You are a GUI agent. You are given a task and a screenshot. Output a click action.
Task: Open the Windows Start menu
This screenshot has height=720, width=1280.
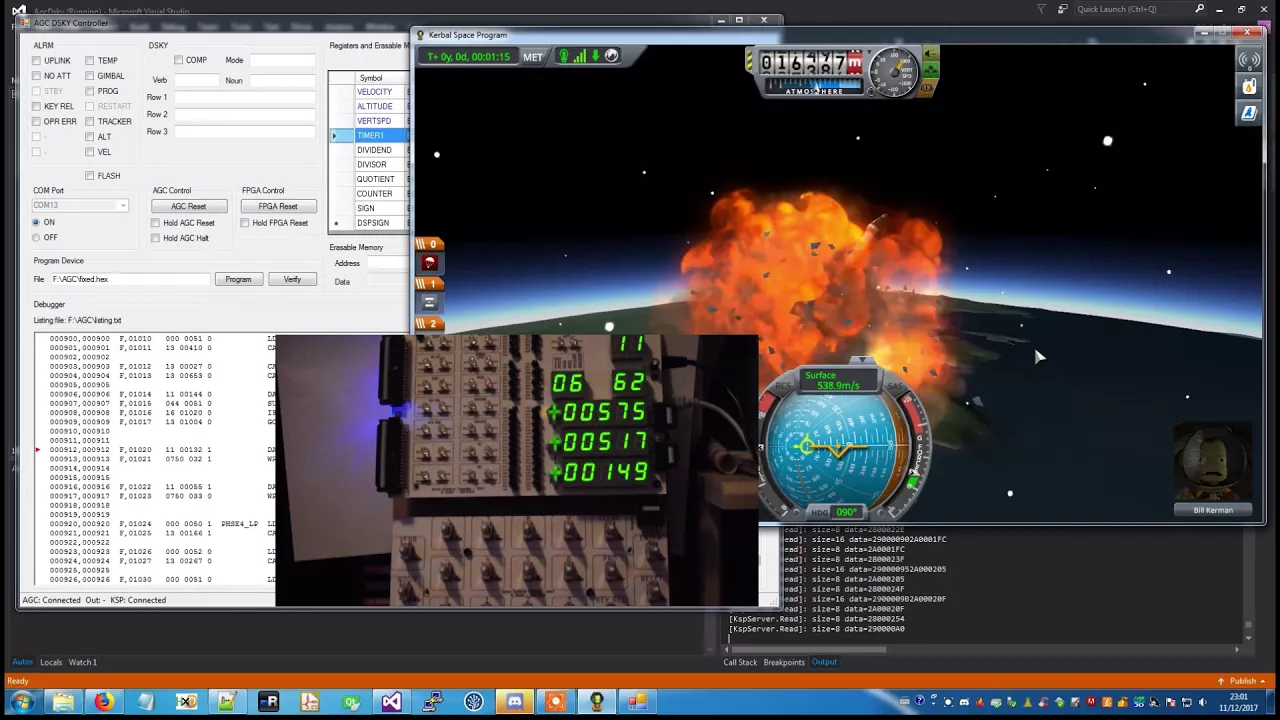point(21,702)
